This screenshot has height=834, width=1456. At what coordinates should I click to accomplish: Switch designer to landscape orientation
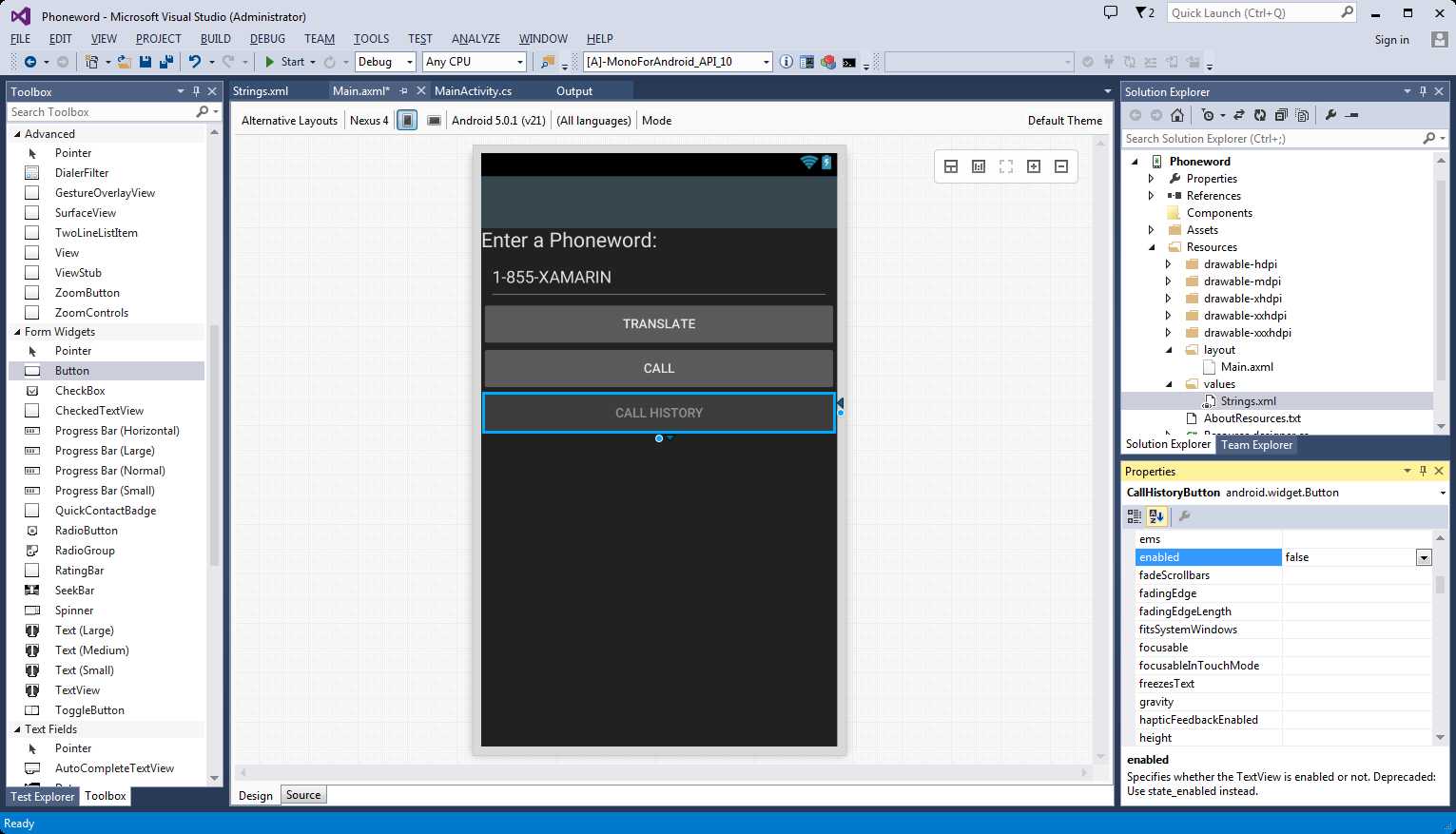[x=434, y=121]
